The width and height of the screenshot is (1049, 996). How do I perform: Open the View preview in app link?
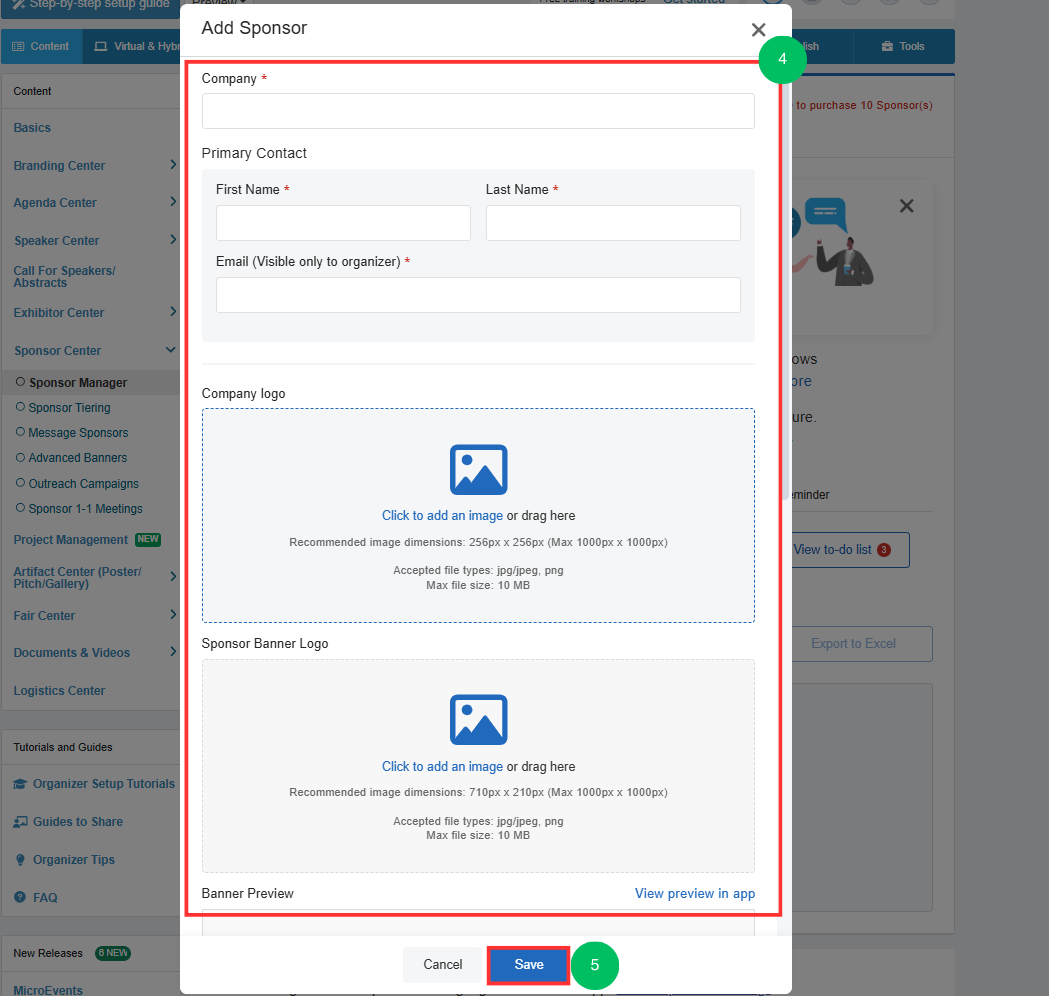[x=694, y=894]
